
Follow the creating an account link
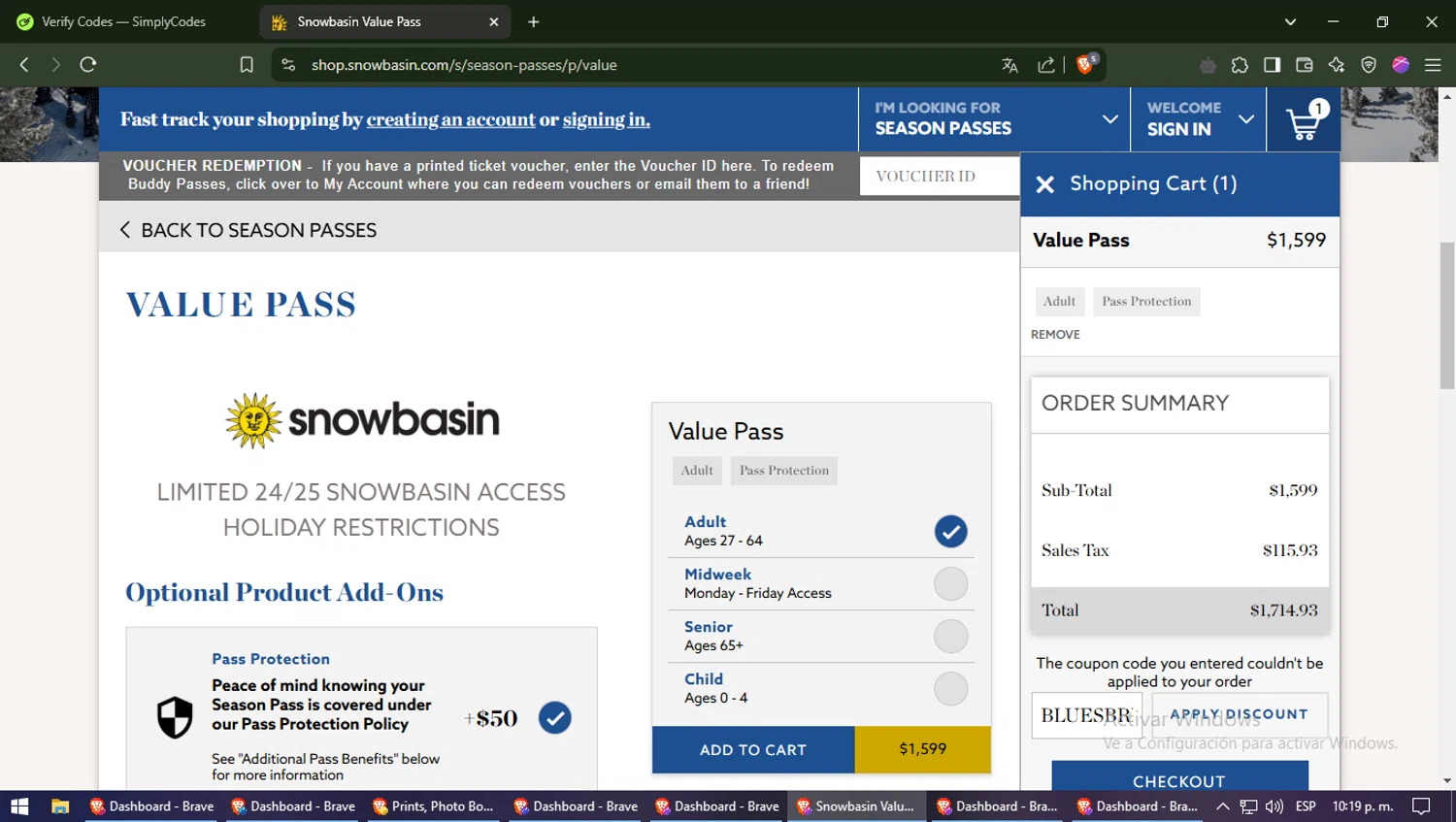450,119
